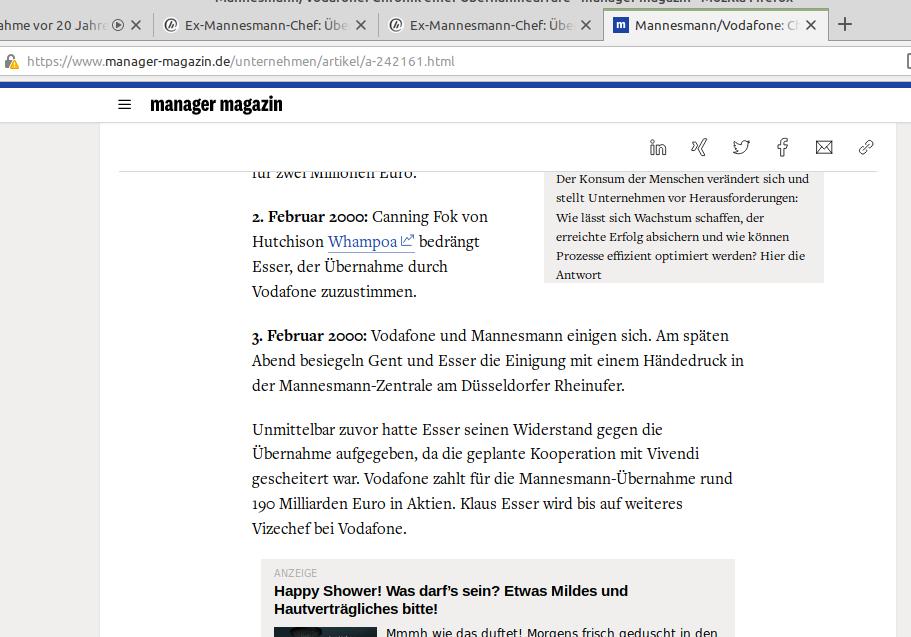Open the hamburger menu beside manager magazin
911x637 pixels.
click(x=124, y=105)
